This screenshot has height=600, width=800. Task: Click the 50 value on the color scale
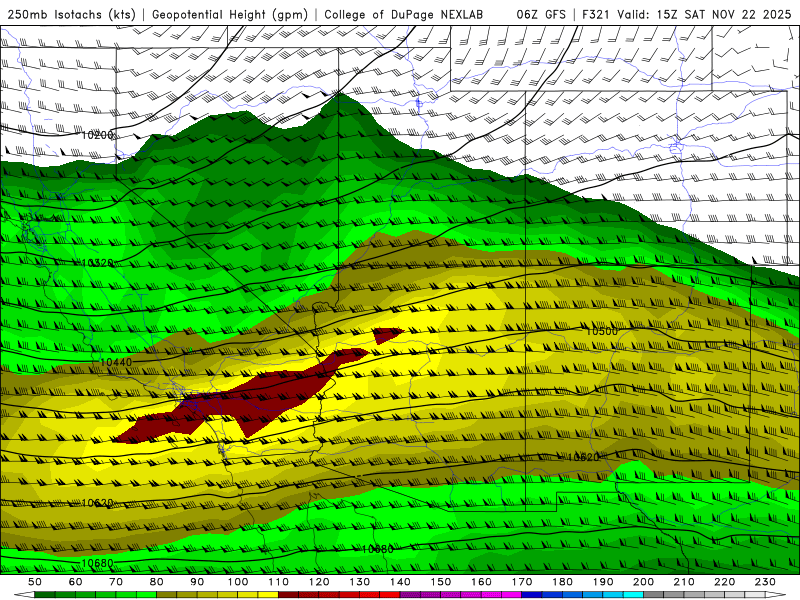click(x=35, y=582)
